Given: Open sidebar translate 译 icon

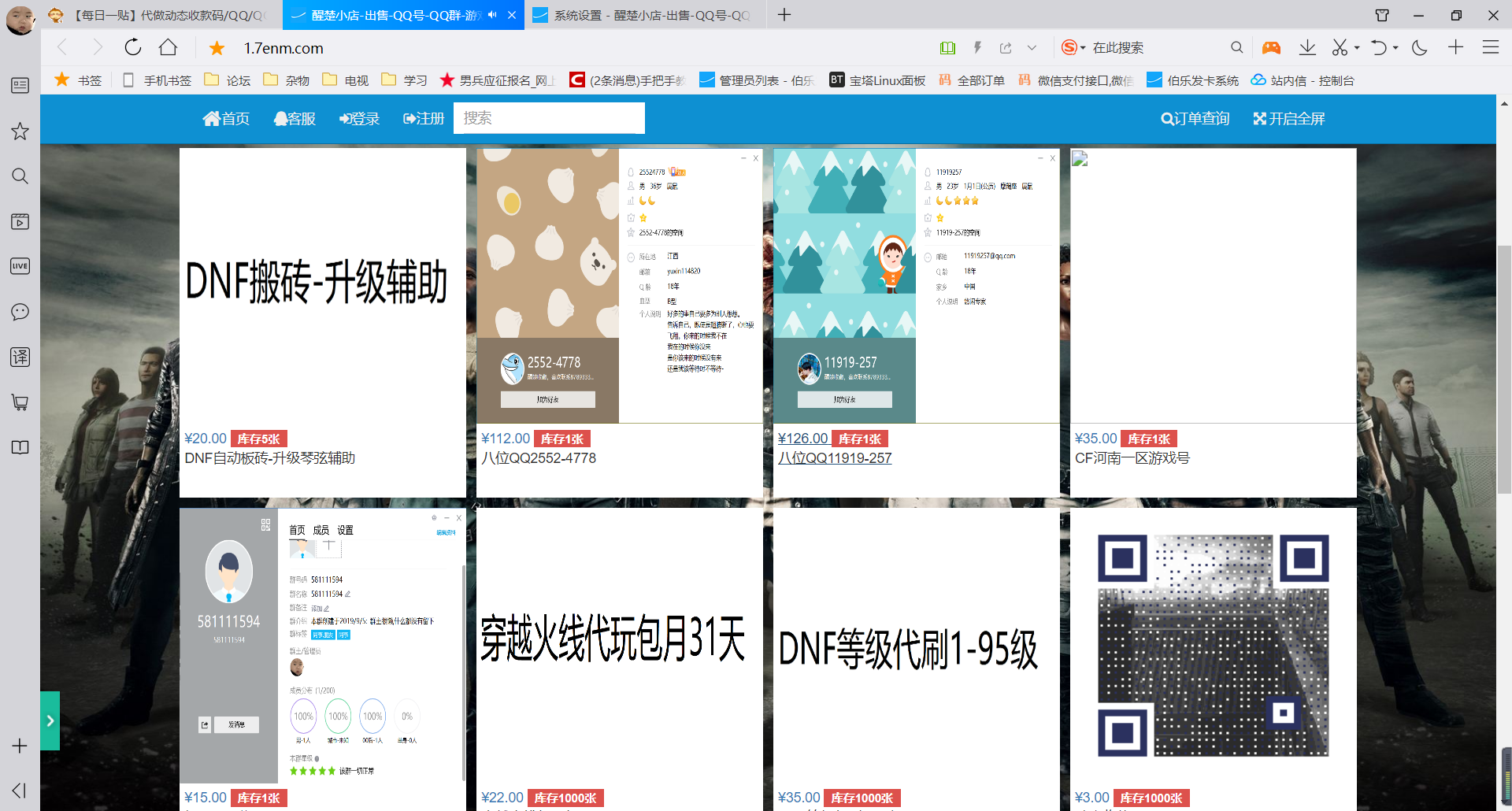Looking at the screenshot, I should (x=20, y=357).
